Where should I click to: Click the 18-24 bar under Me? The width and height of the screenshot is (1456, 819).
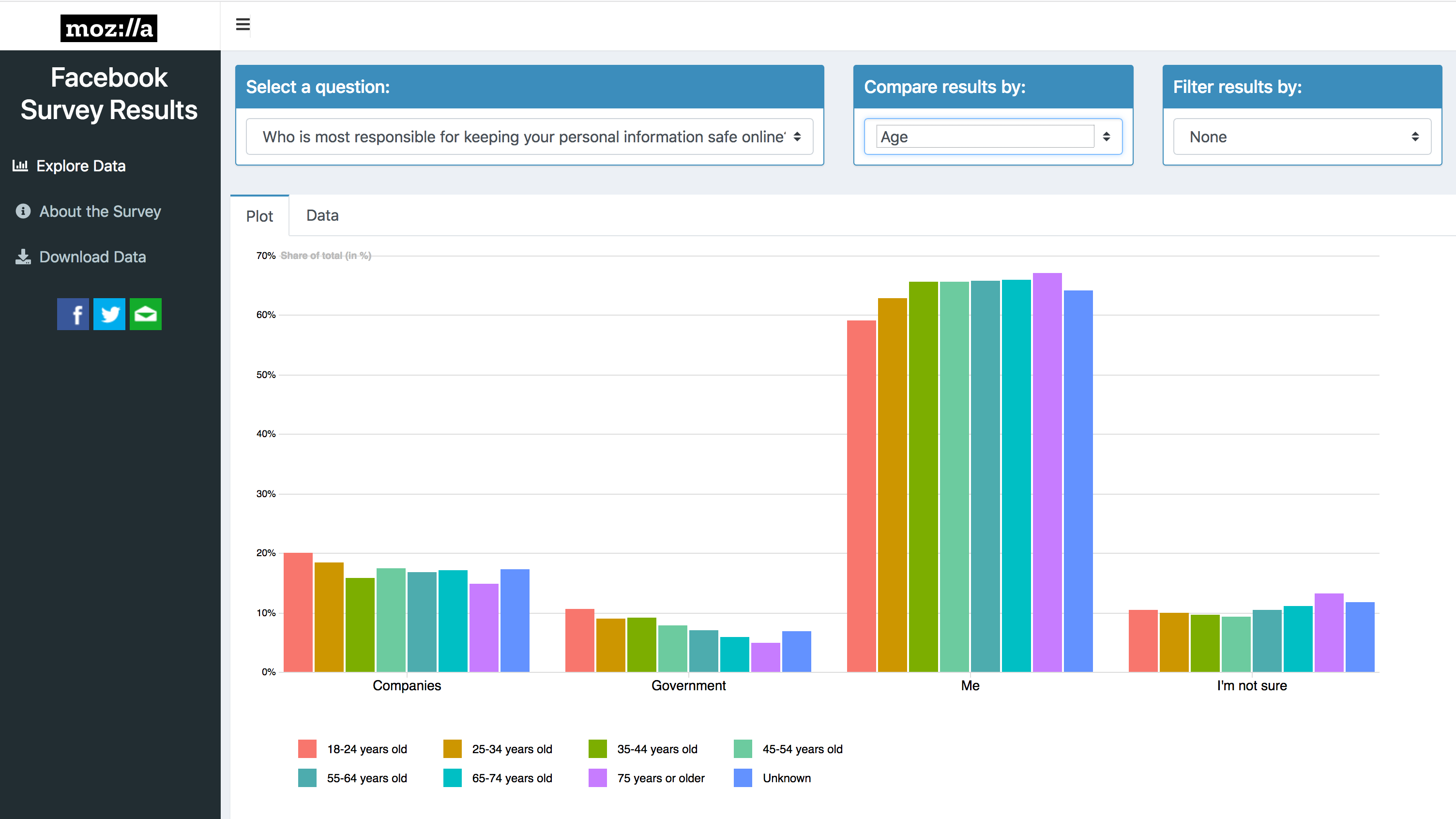pos(862,496)
